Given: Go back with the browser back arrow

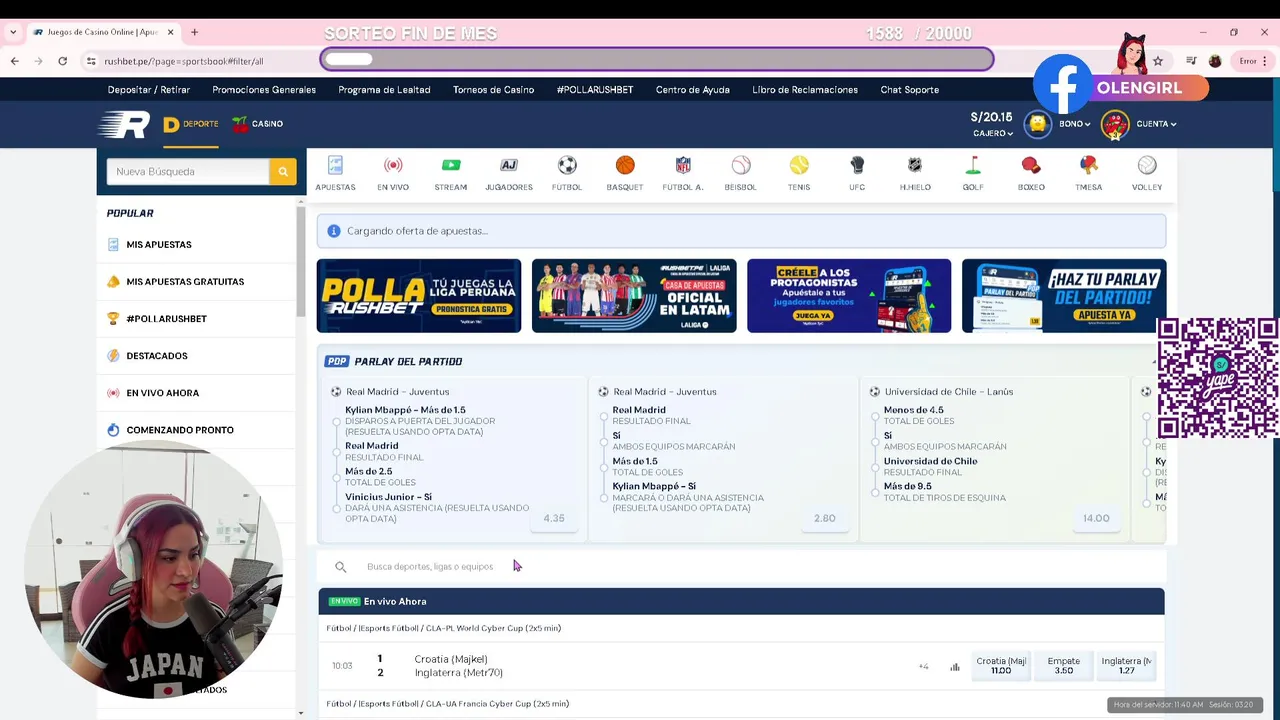Looking at the screenshot, I should pos(14,61).
